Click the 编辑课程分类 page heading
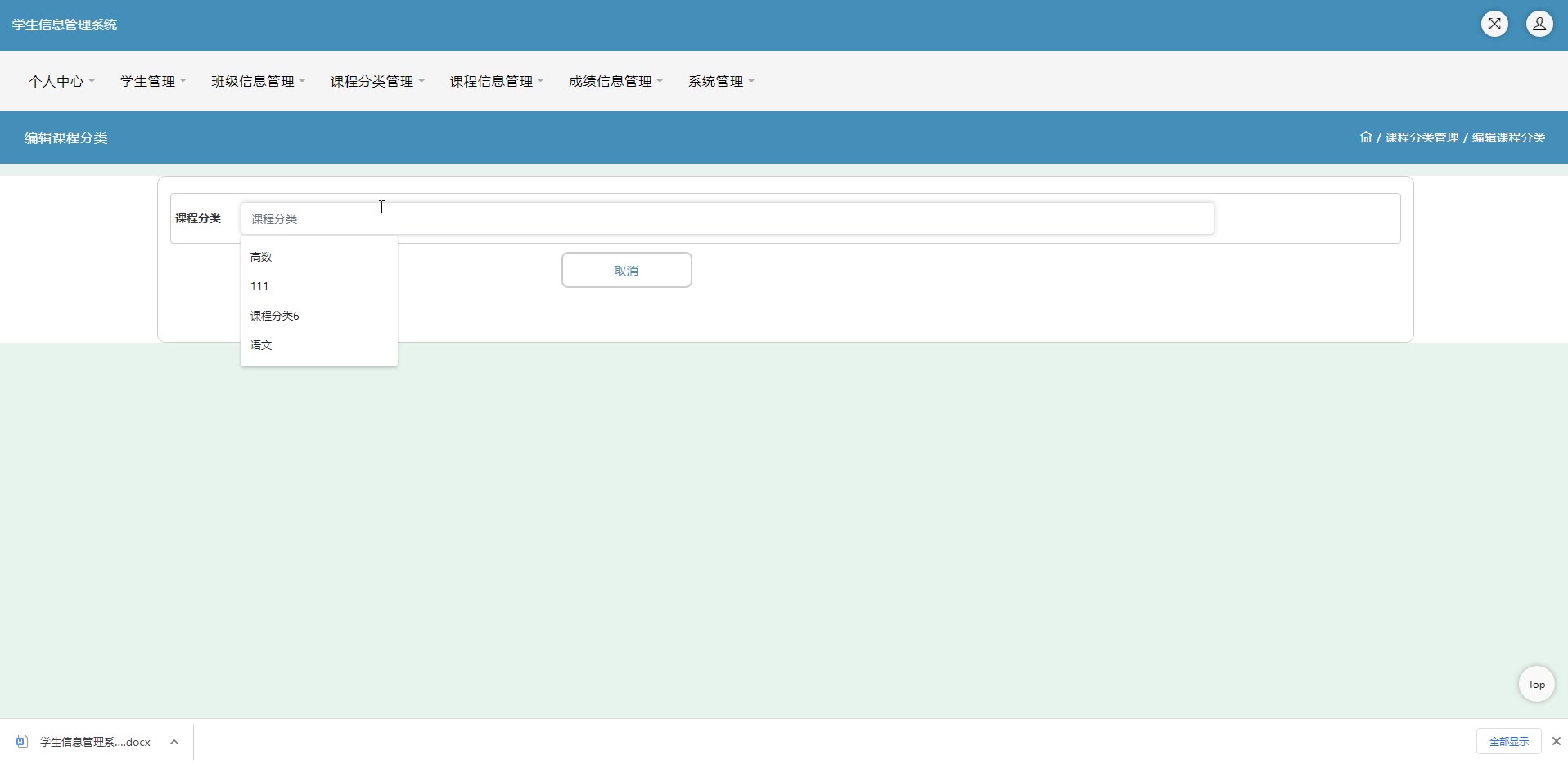Viewport: 1568px width, 764px height. point(66,137)
